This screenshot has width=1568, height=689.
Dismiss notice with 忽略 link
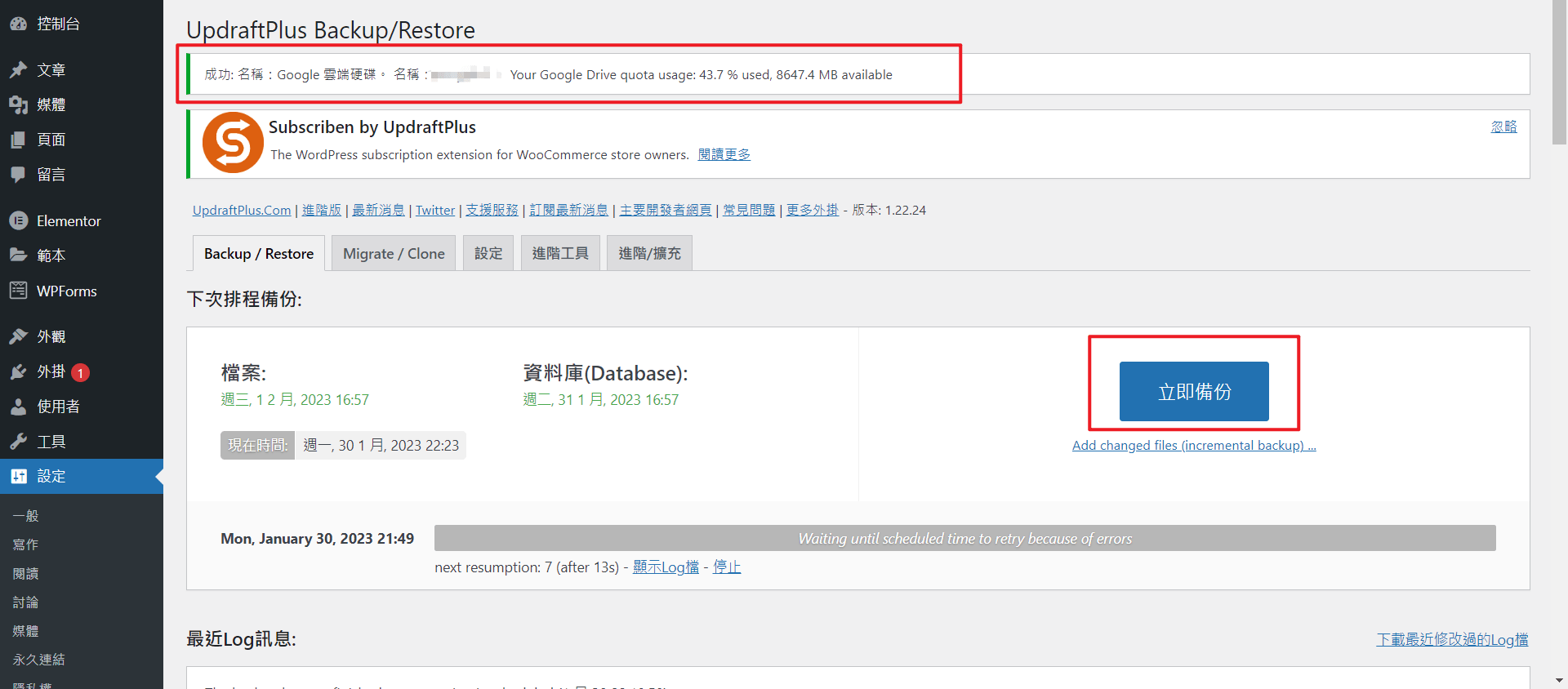(x=1503, y=127)
